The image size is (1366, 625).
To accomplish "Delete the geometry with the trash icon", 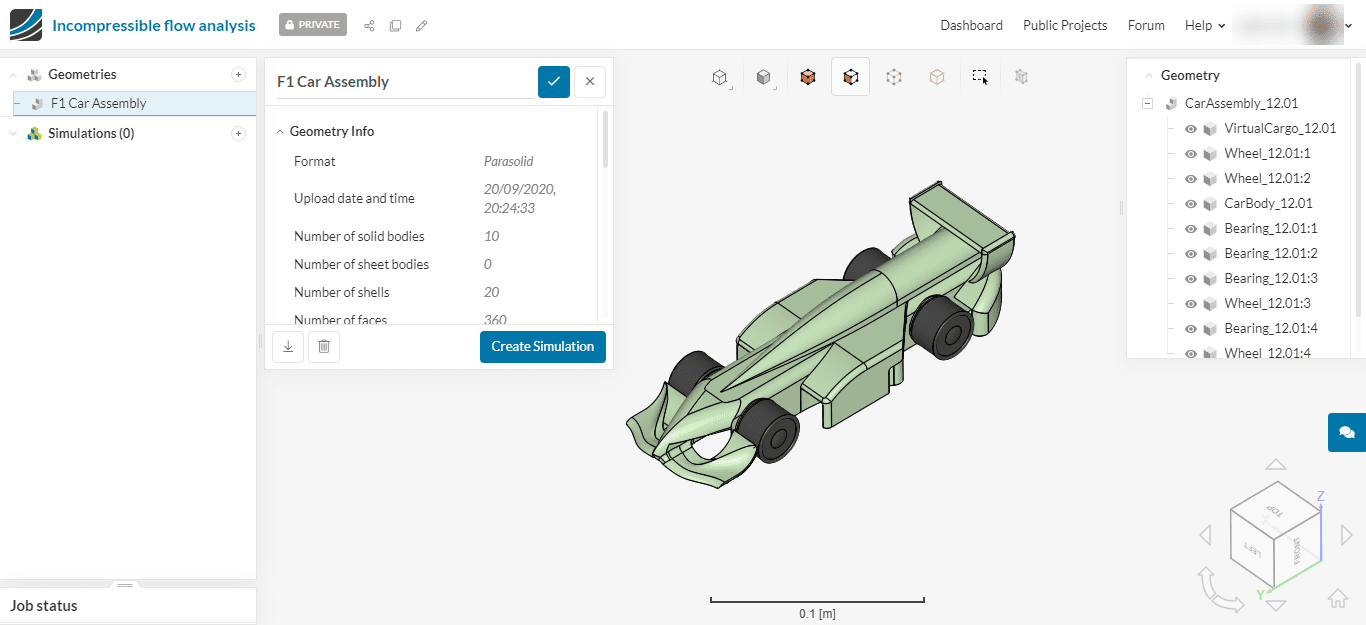I will pyautogui.click(x=324, y=346).
